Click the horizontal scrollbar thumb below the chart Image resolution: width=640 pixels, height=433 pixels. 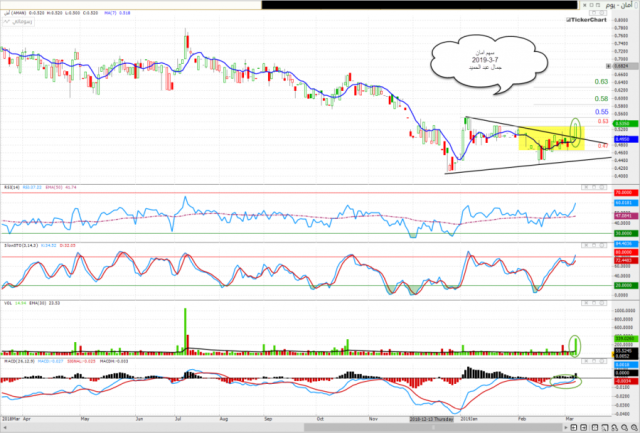click(433, 427)
